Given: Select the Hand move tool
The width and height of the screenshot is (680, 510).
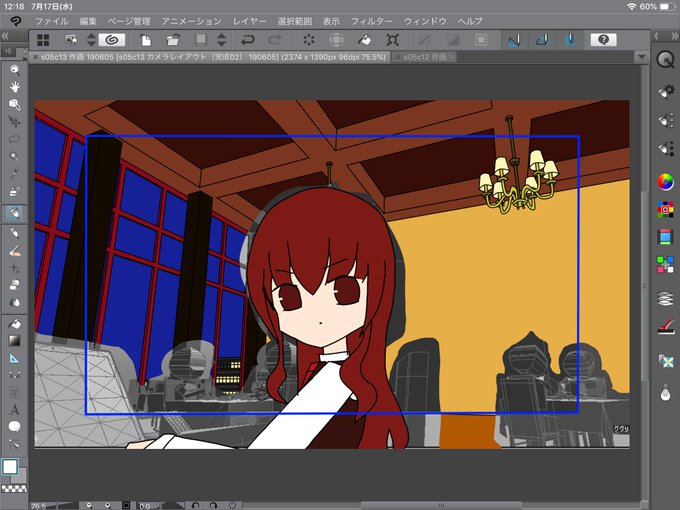Looking at the screenshot, I should 15,87.
